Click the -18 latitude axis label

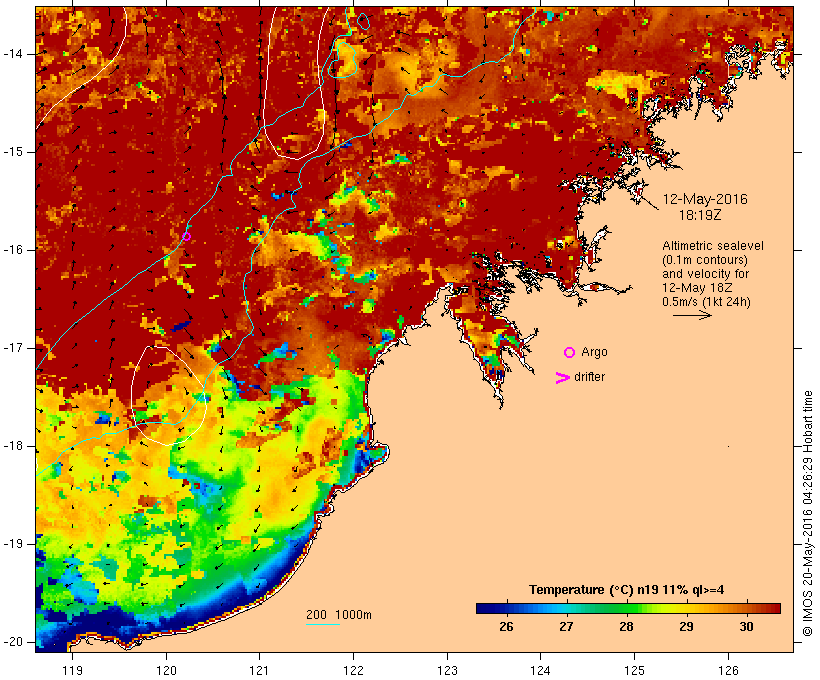(13, 446)
